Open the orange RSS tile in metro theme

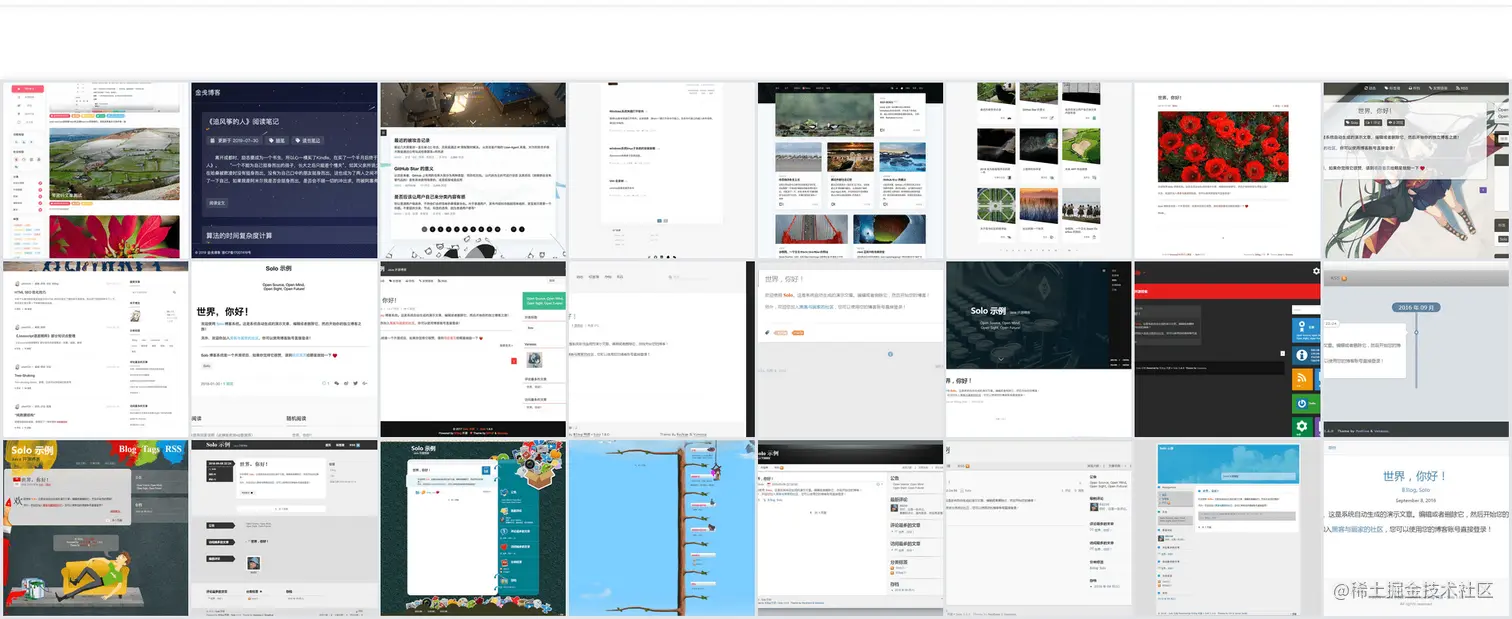pos(1303,378)
